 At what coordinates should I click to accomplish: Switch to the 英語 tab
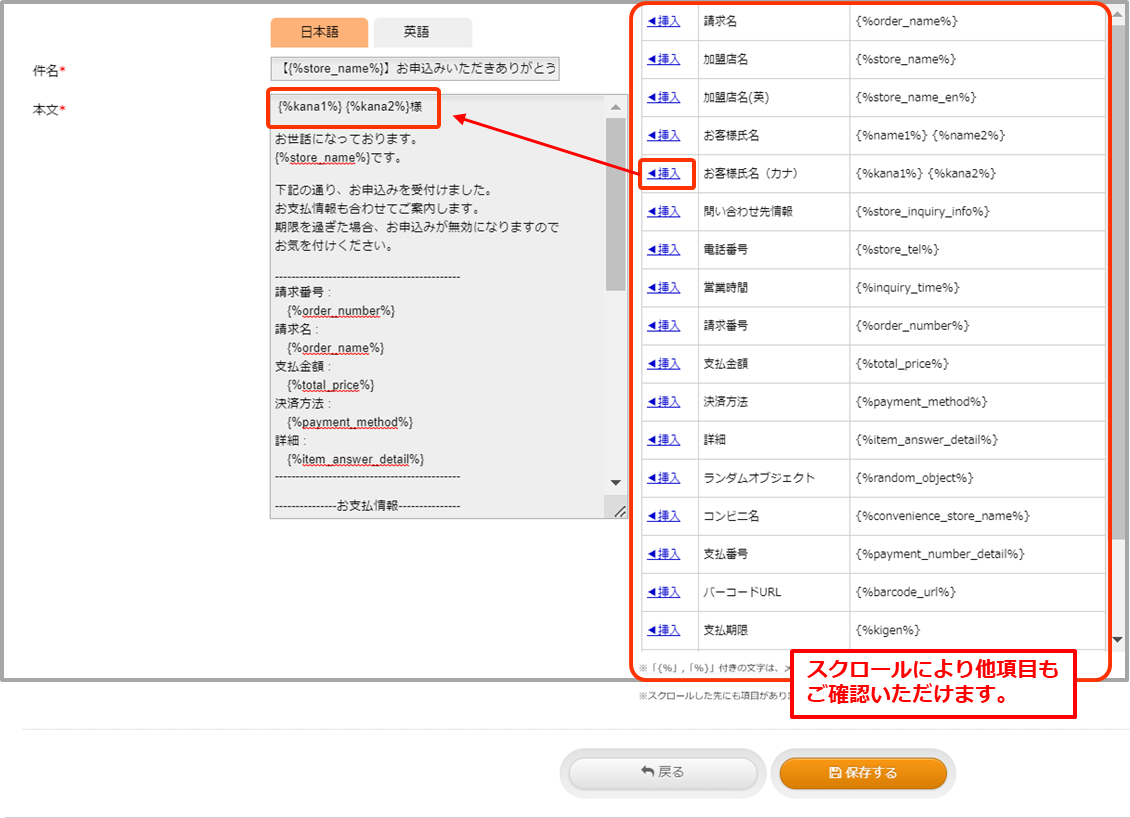[422, 32]
